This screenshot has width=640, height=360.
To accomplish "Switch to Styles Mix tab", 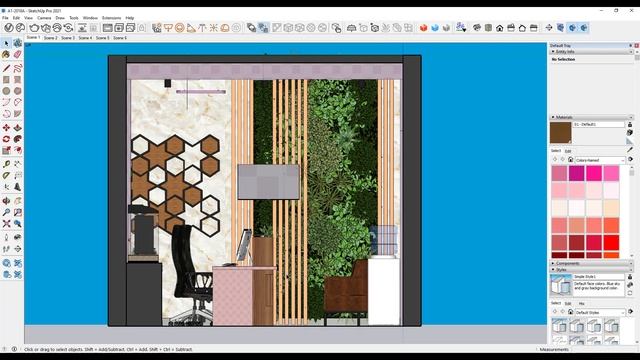I will [x=582, y=303].
